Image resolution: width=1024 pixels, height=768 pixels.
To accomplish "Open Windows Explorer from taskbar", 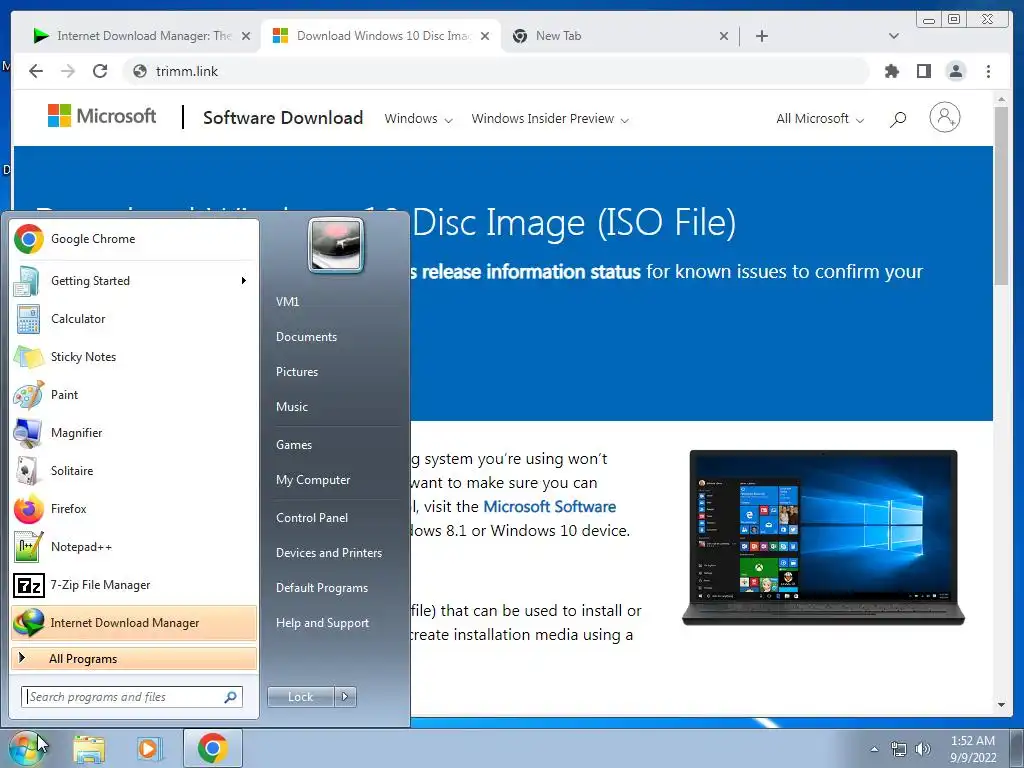I will pos(89,748).
